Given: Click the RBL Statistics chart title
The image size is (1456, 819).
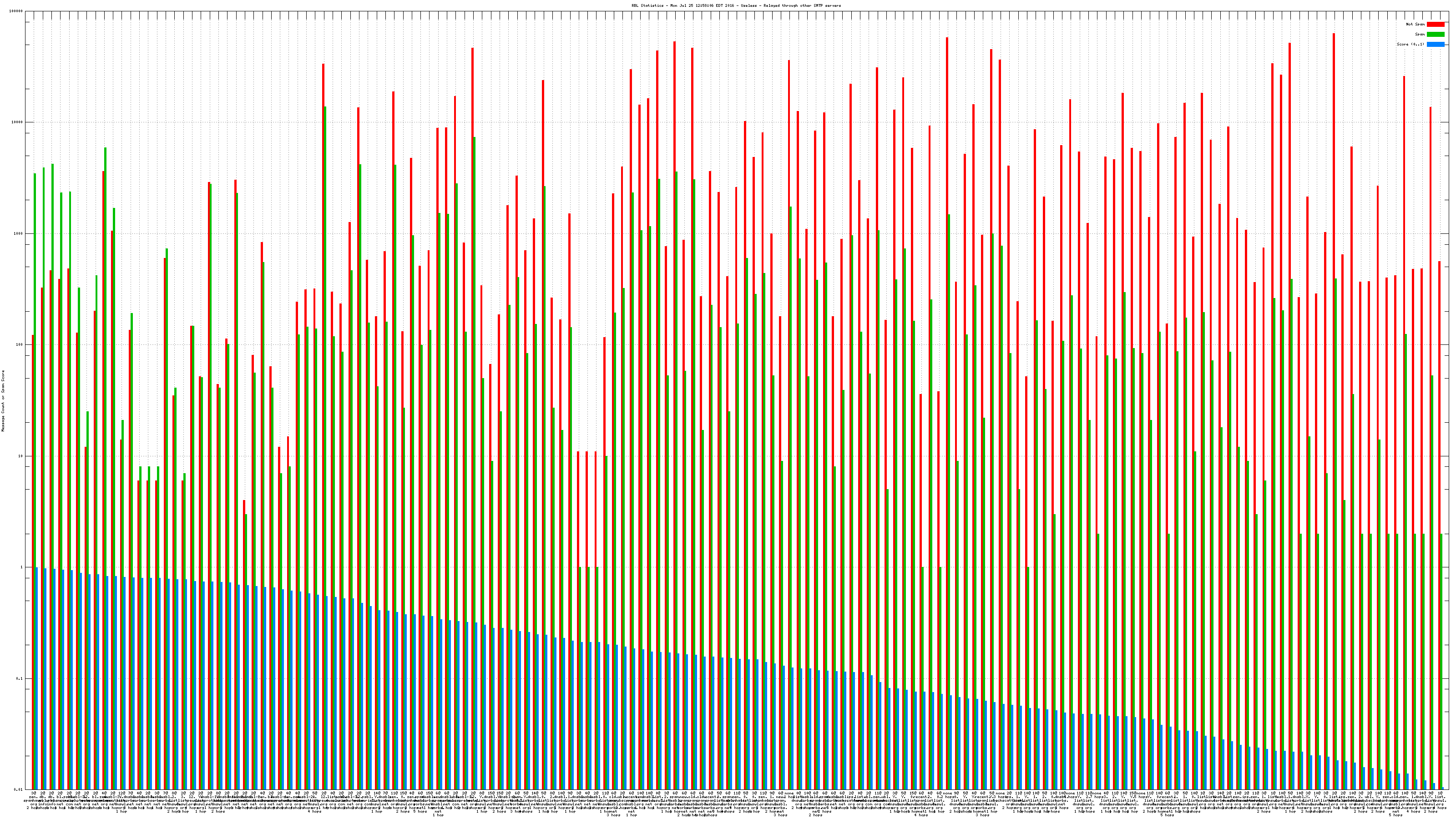Looking at the screenshot, I should [736, 5].
